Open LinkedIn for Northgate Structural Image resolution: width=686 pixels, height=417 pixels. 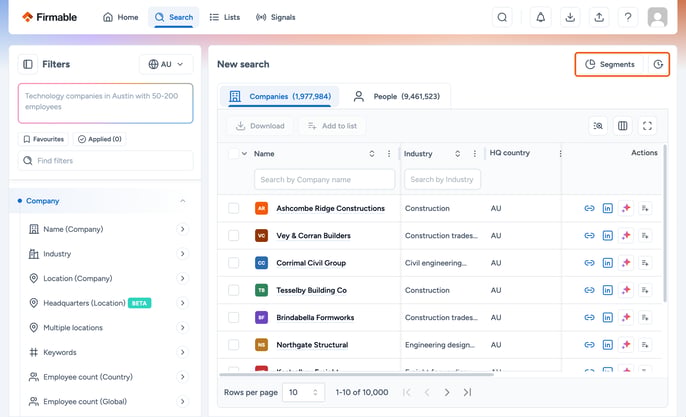pyautogui.click(x=608, y=345)
